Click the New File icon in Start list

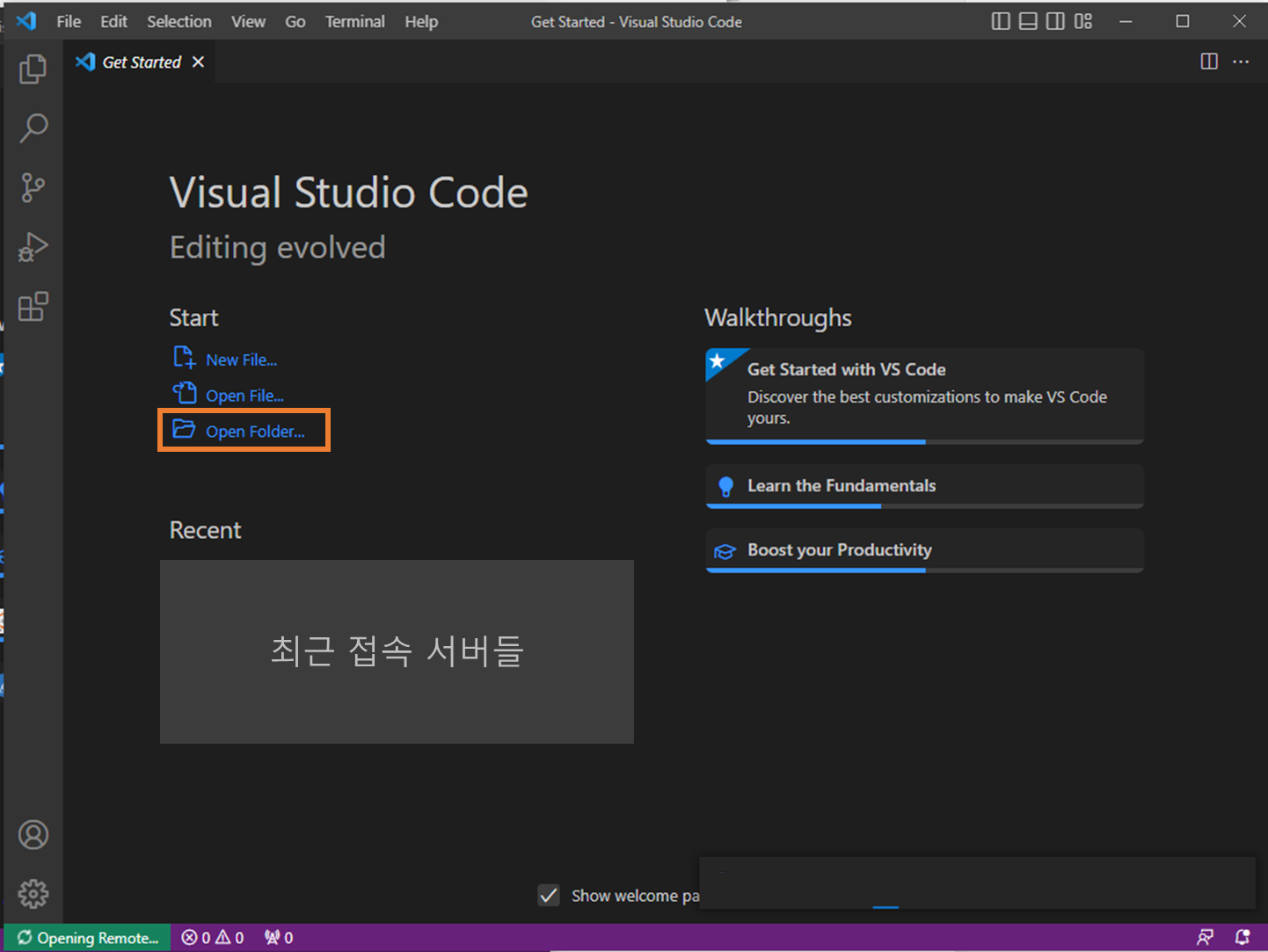[x=184, y=358]
